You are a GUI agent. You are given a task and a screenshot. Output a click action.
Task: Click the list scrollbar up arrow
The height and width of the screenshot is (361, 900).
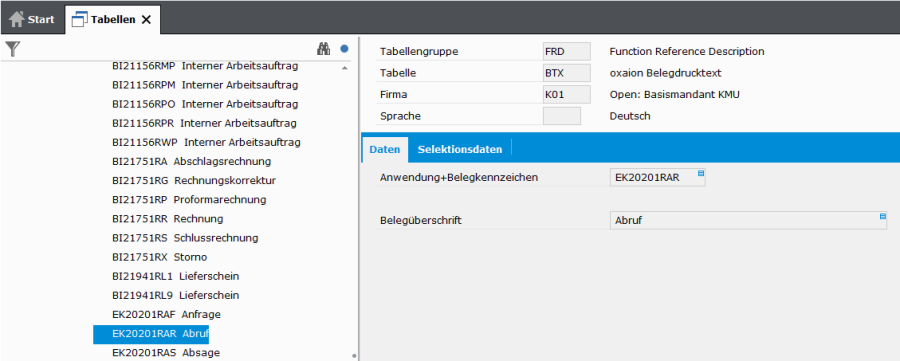[345, 68]
